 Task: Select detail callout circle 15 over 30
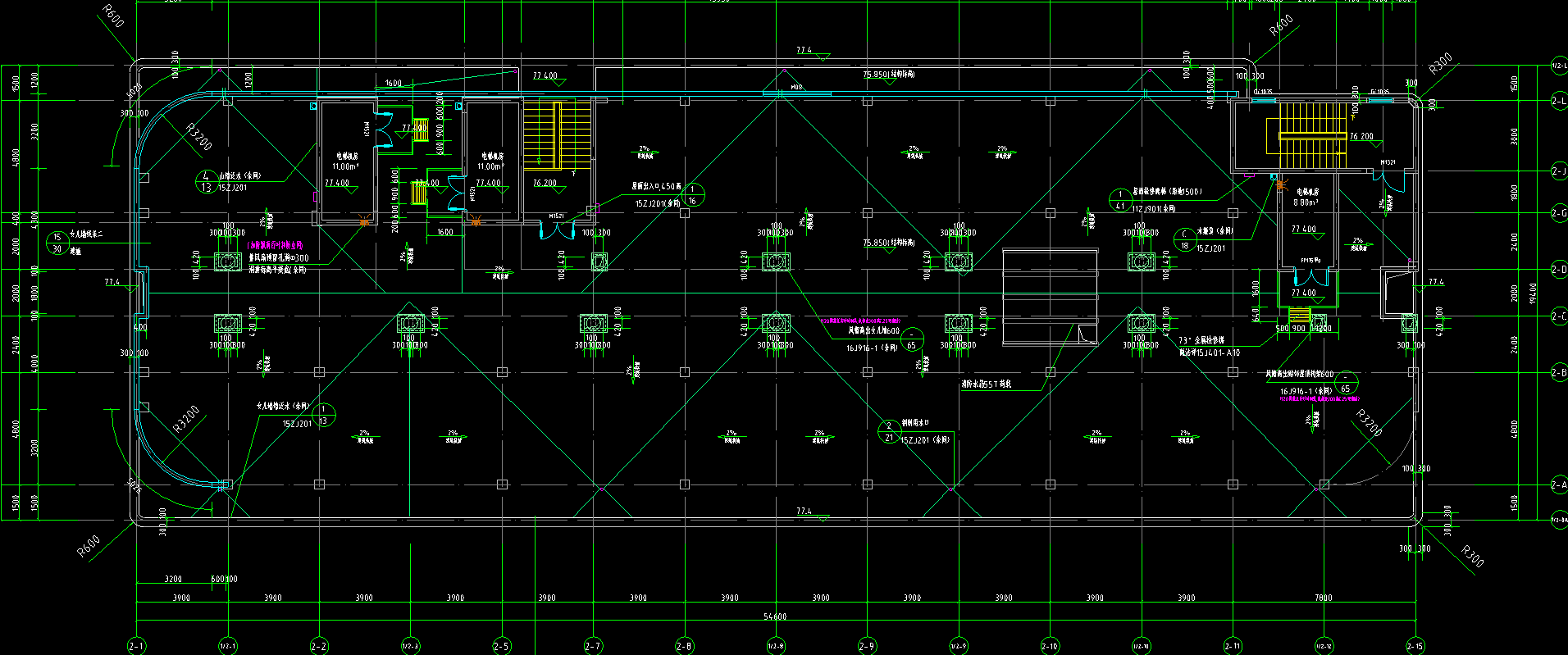[57, 243]
